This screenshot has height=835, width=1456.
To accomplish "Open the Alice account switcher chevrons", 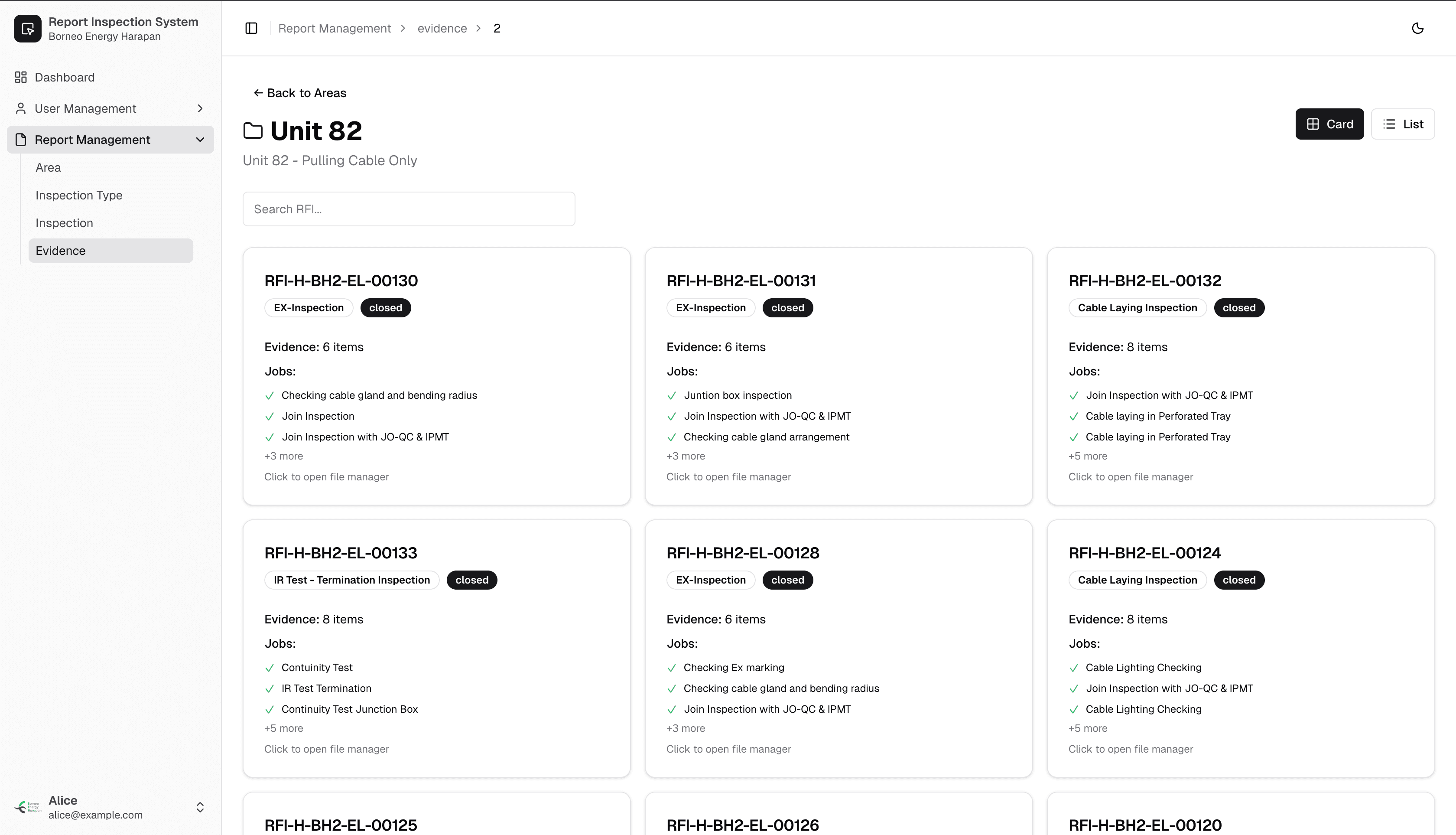I will pos(200,807).
